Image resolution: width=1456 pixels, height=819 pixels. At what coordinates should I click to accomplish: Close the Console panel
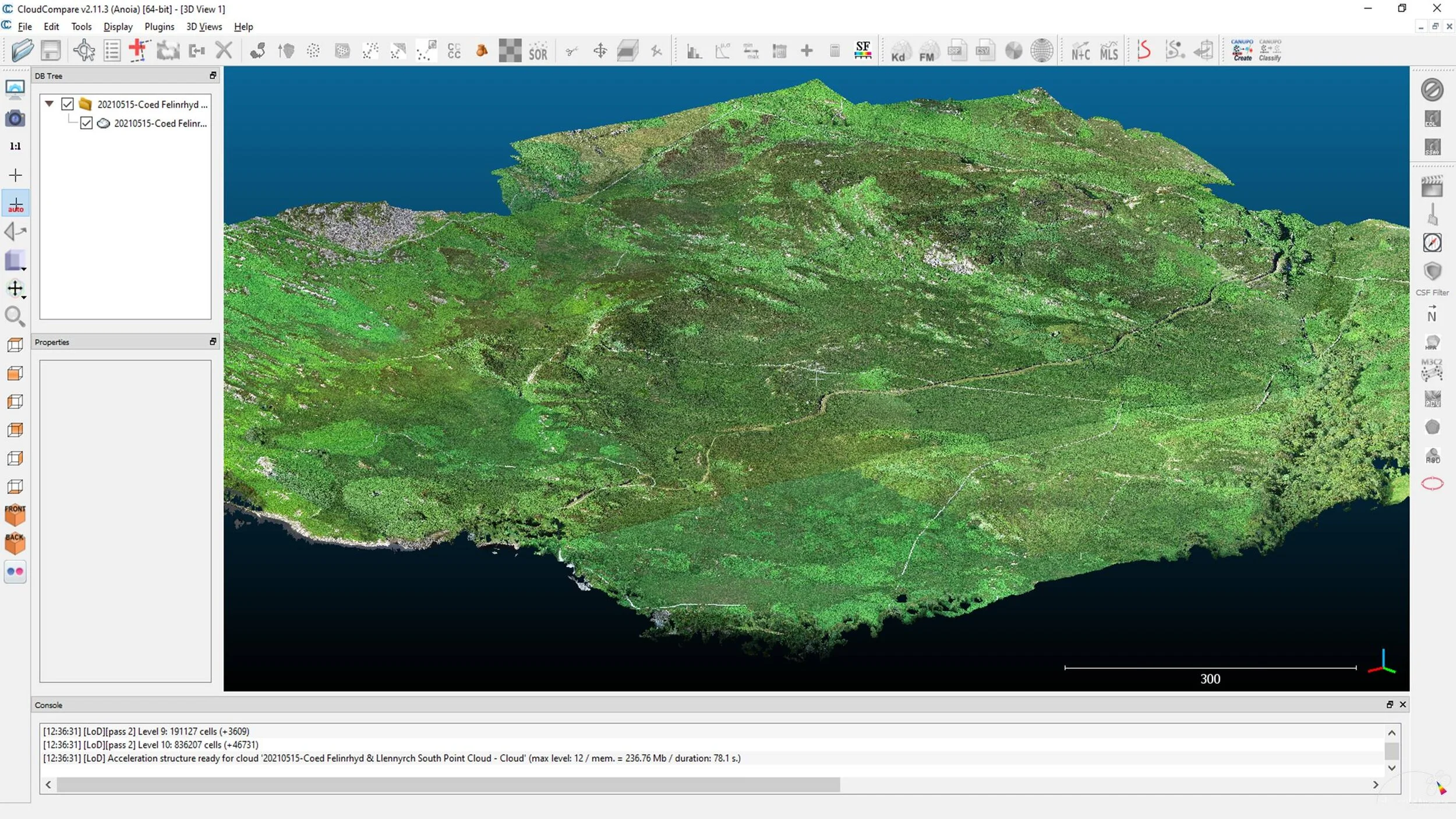tap(1403, 705)
